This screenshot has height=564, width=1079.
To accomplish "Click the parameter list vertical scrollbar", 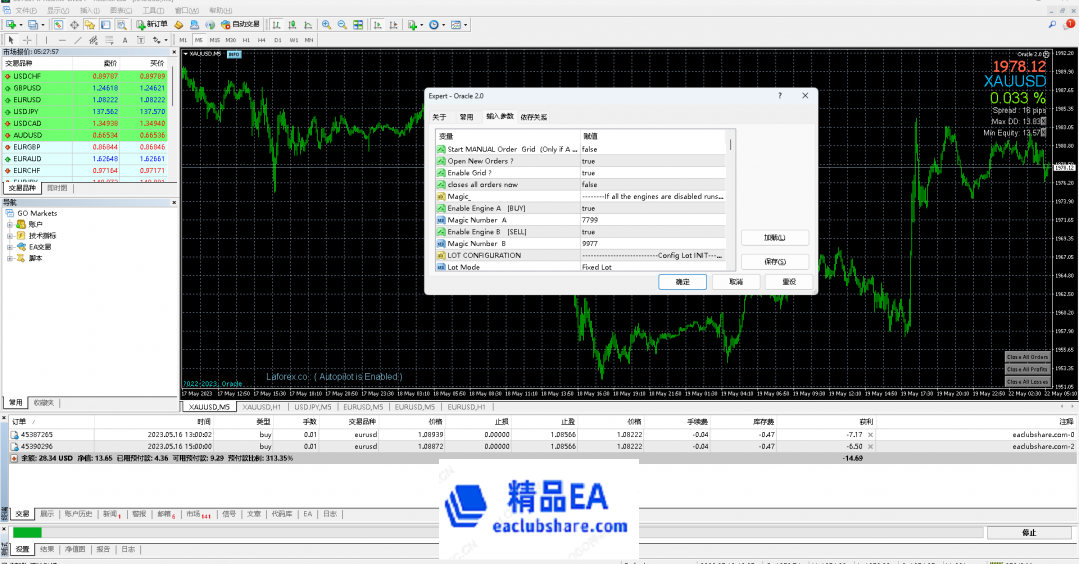I will point(730,200).
